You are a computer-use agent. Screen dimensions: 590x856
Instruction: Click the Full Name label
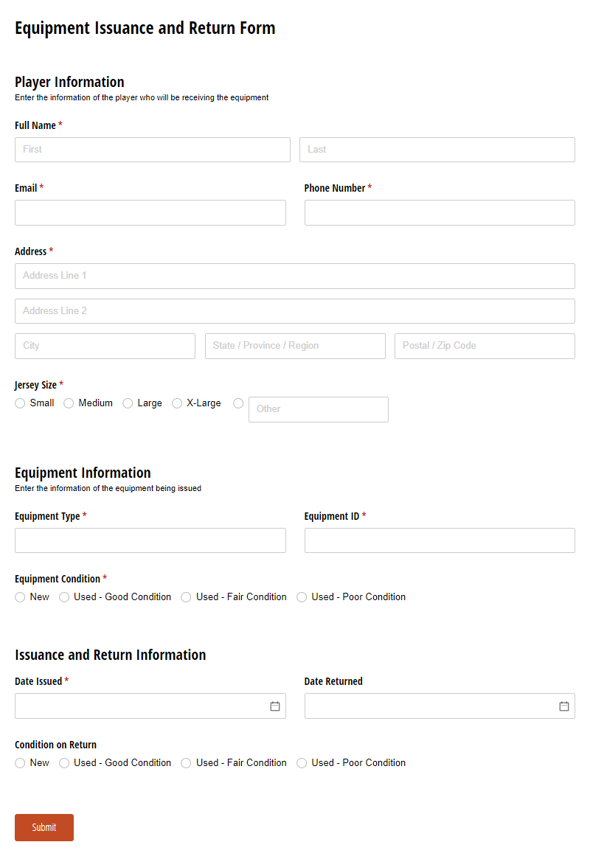[x=35, y=125]
